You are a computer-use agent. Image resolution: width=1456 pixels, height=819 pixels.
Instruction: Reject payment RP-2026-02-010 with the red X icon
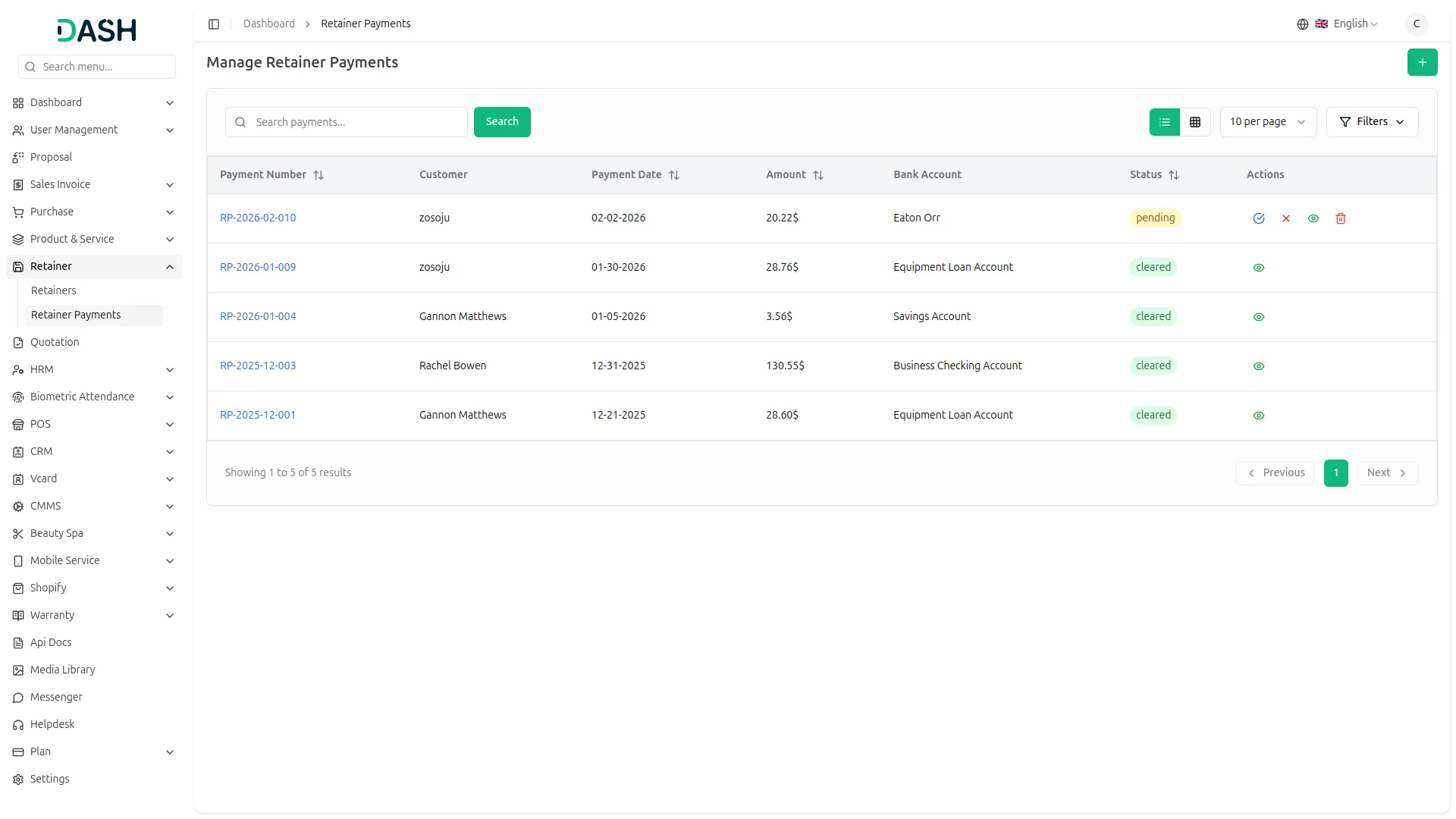point(1285,218)
